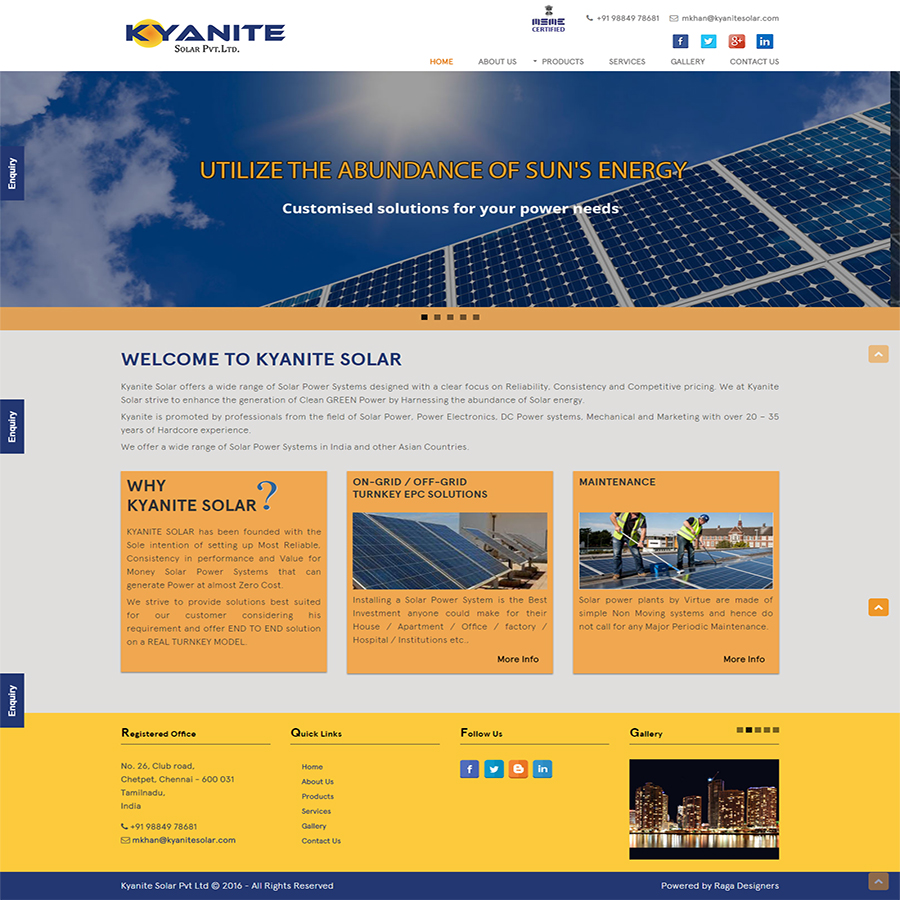Open CONTACT US in the navigation bar

pos(754,61)
